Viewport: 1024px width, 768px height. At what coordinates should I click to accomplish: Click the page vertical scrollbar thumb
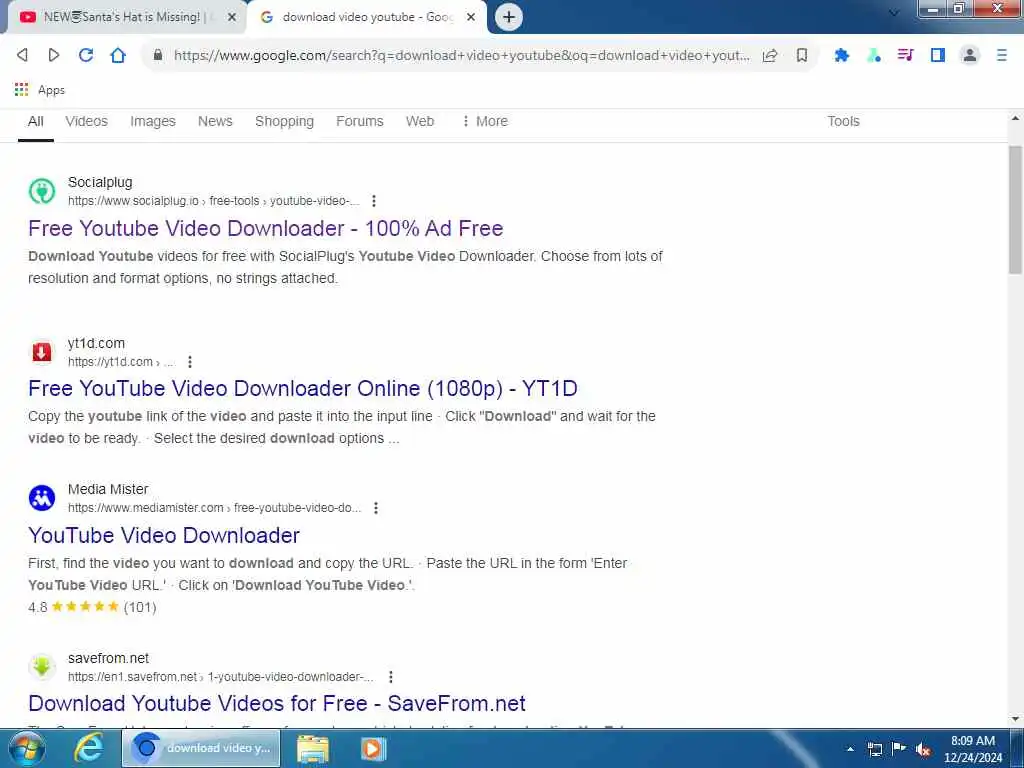1015,209
